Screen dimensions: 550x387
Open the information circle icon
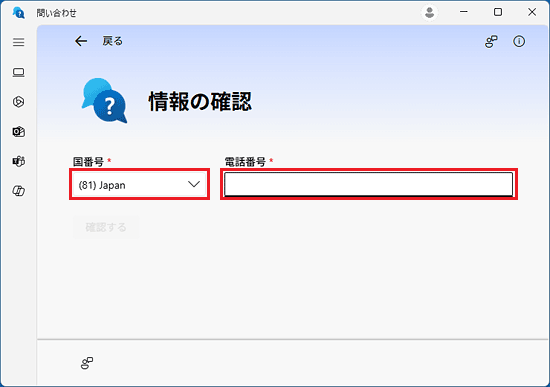coord(519,41)
